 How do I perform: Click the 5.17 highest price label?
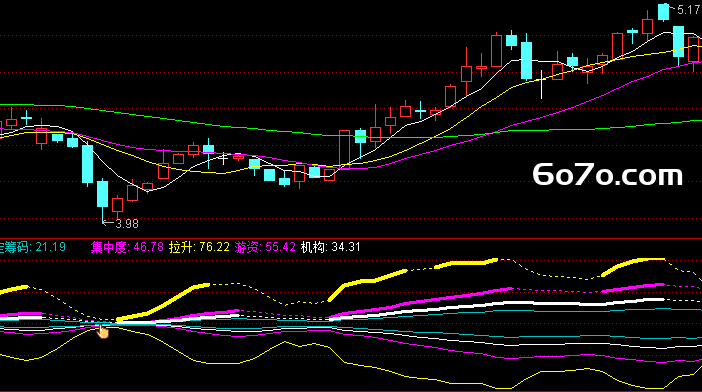[689, 10]
